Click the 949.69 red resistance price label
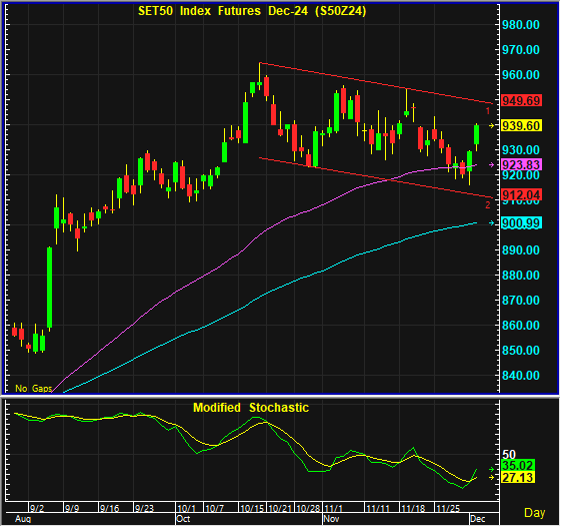 (521, 101)
